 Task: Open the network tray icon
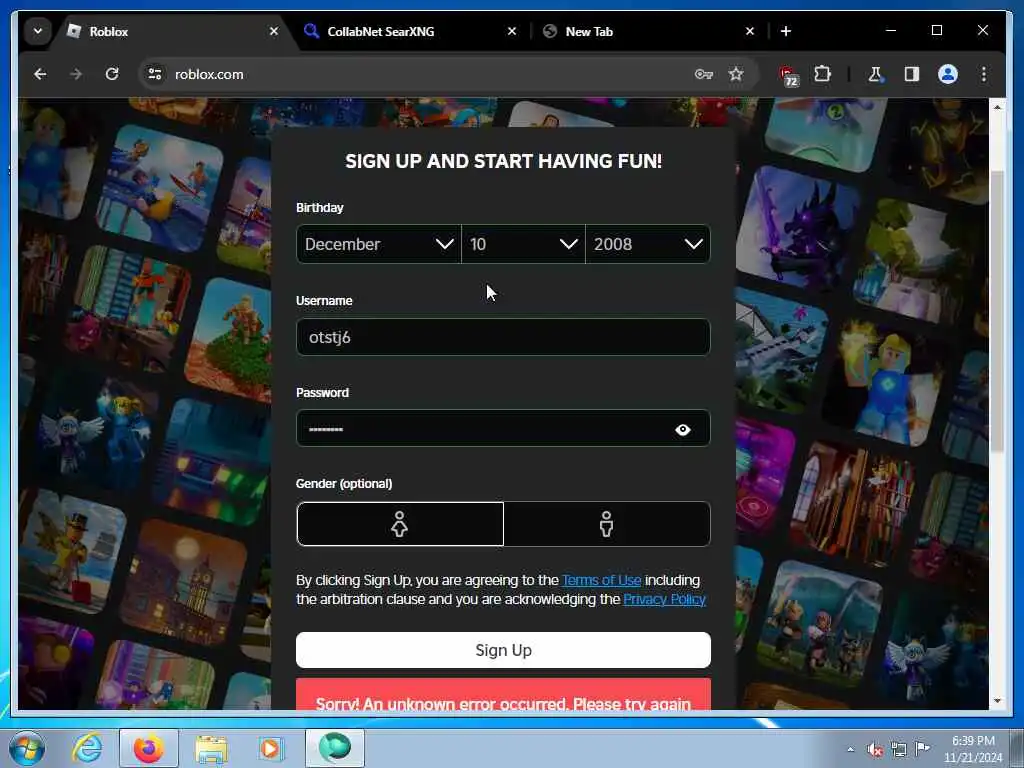pos(899,750)
